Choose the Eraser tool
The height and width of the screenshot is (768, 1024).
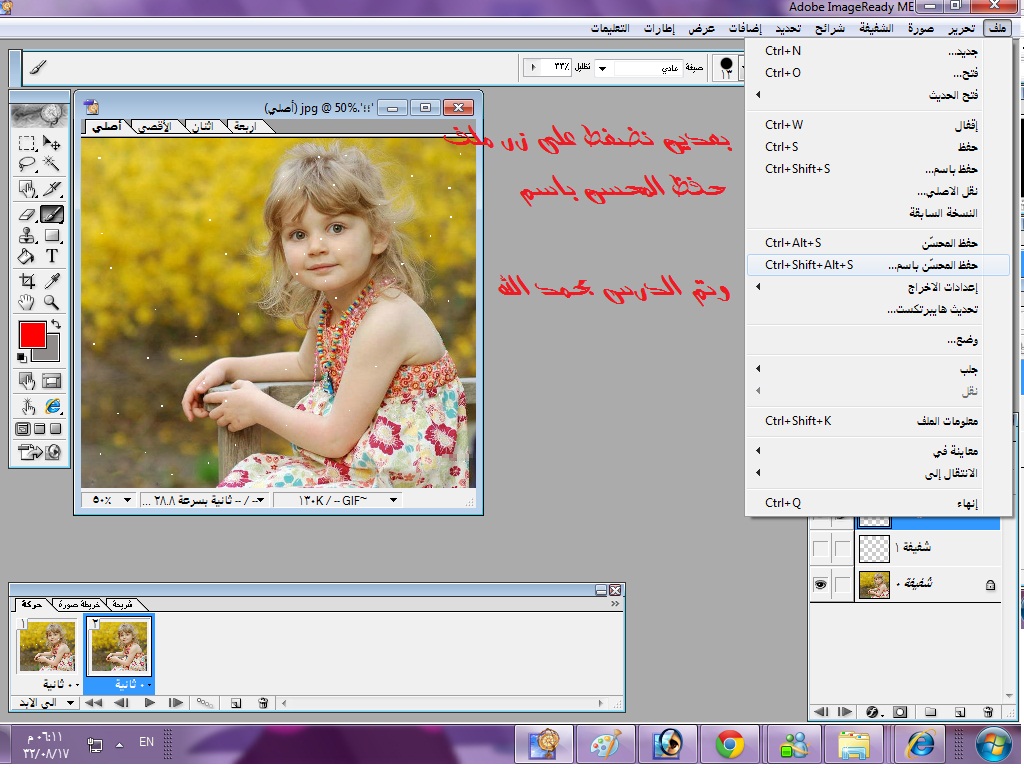coord(27,213)
